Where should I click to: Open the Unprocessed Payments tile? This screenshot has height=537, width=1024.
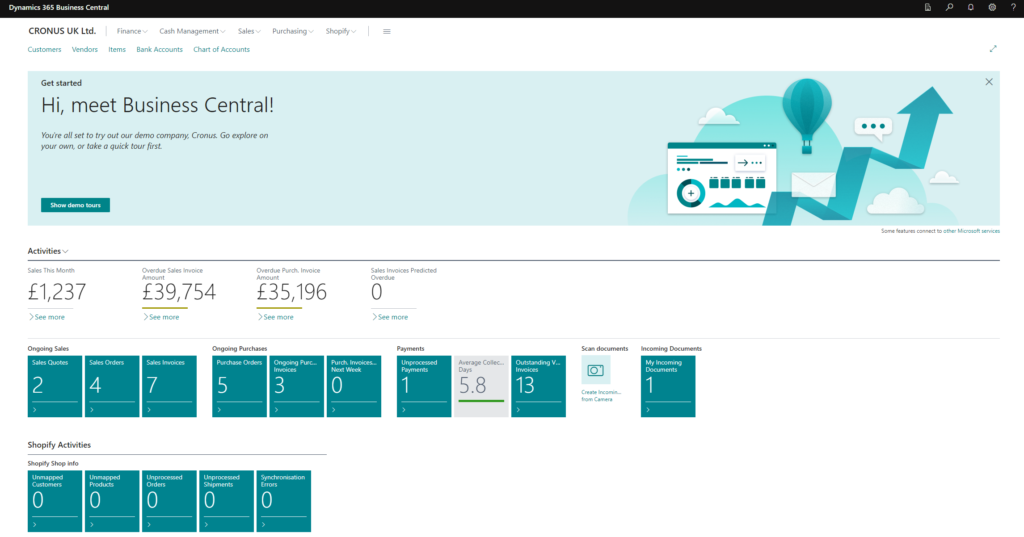[424, 386]
